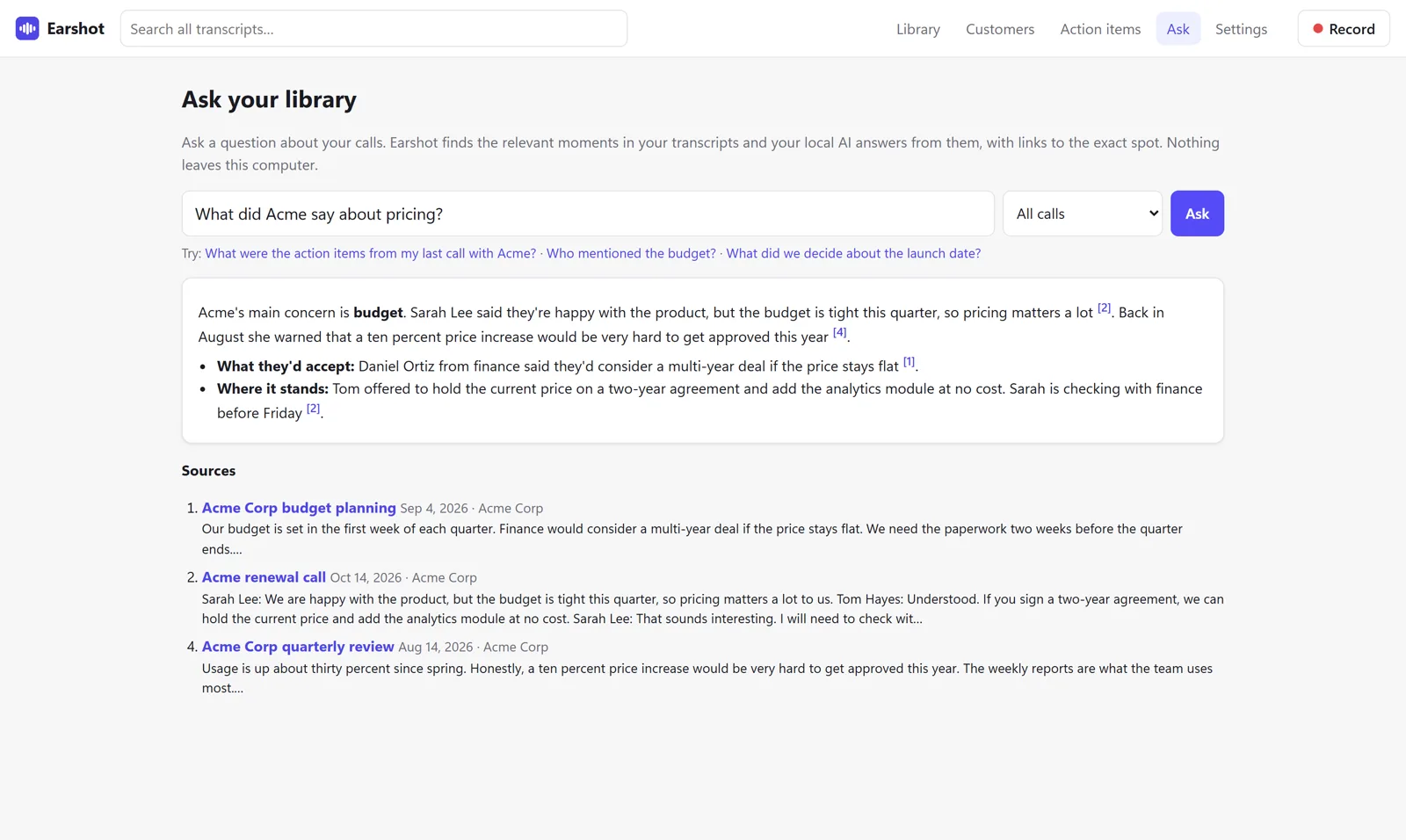Open Acme renewal call source
This screenshot has height=840, width=1406.
pyautogui.click(x=264, y=577)
